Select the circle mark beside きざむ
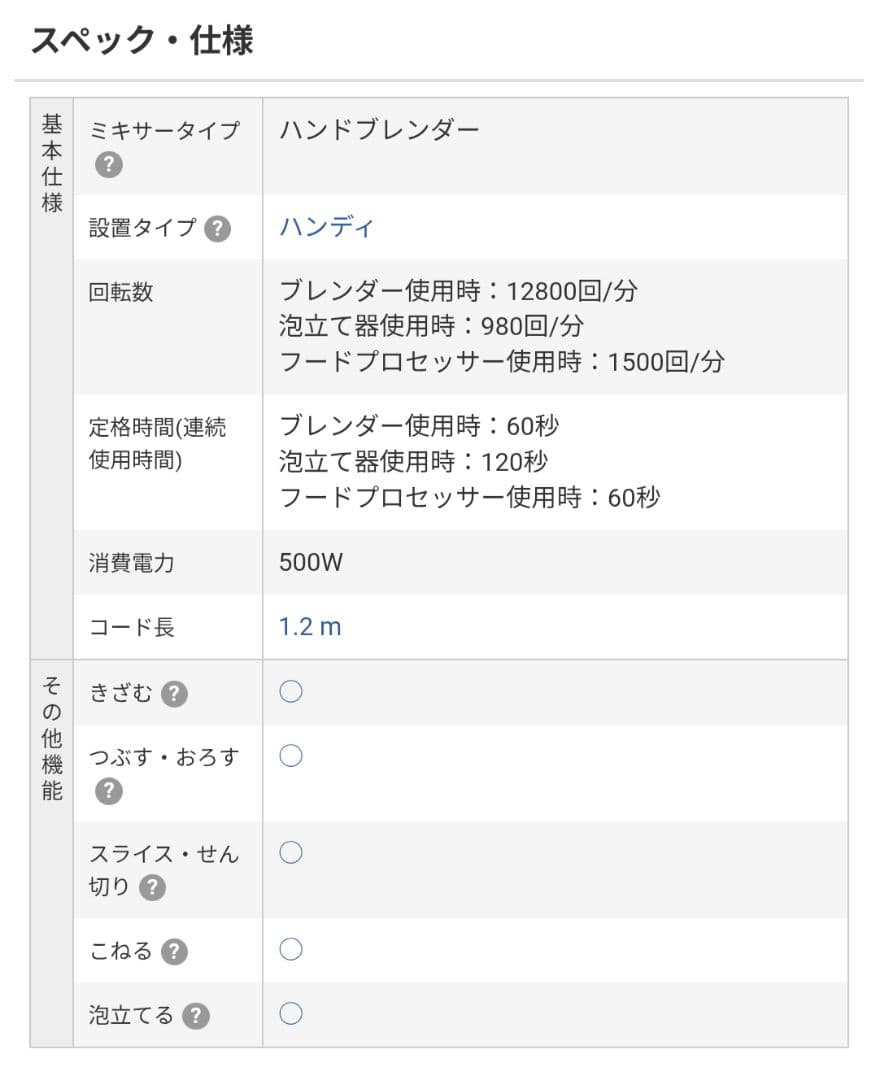The image size is (878, 1080). tap(291, 691)
